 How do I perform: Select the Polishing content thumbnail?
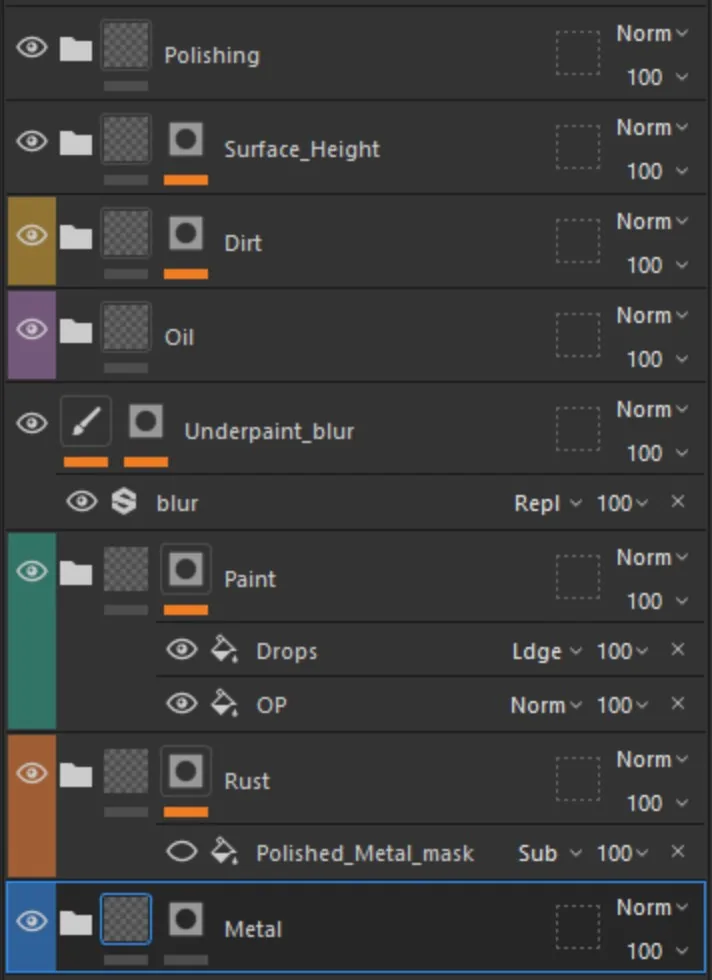(126, 45)
